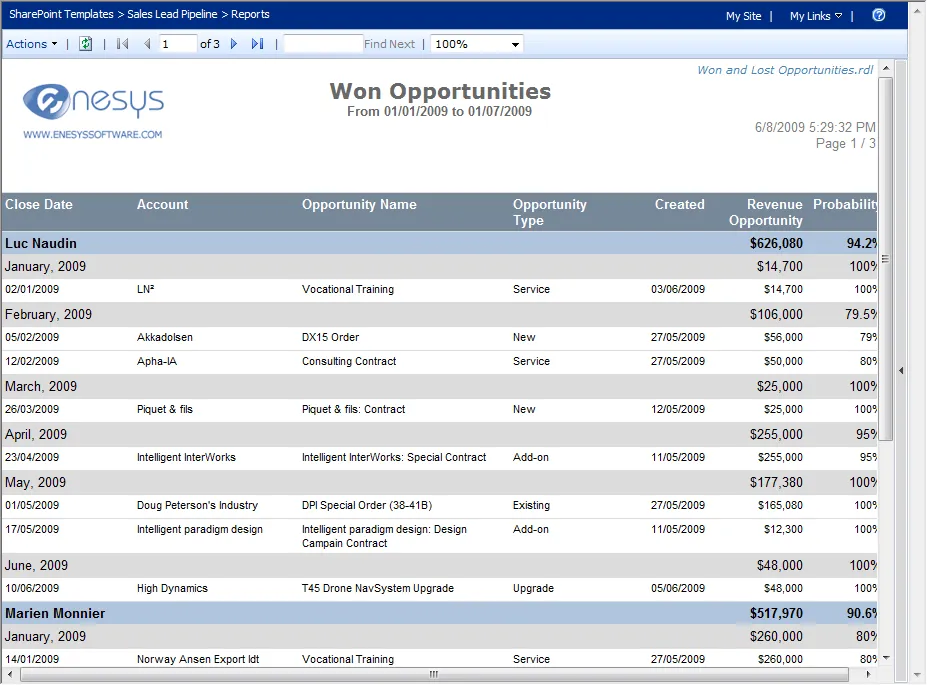
Task: Advance to the next report page
Action: pyautogui.click(x=234, y=44)
